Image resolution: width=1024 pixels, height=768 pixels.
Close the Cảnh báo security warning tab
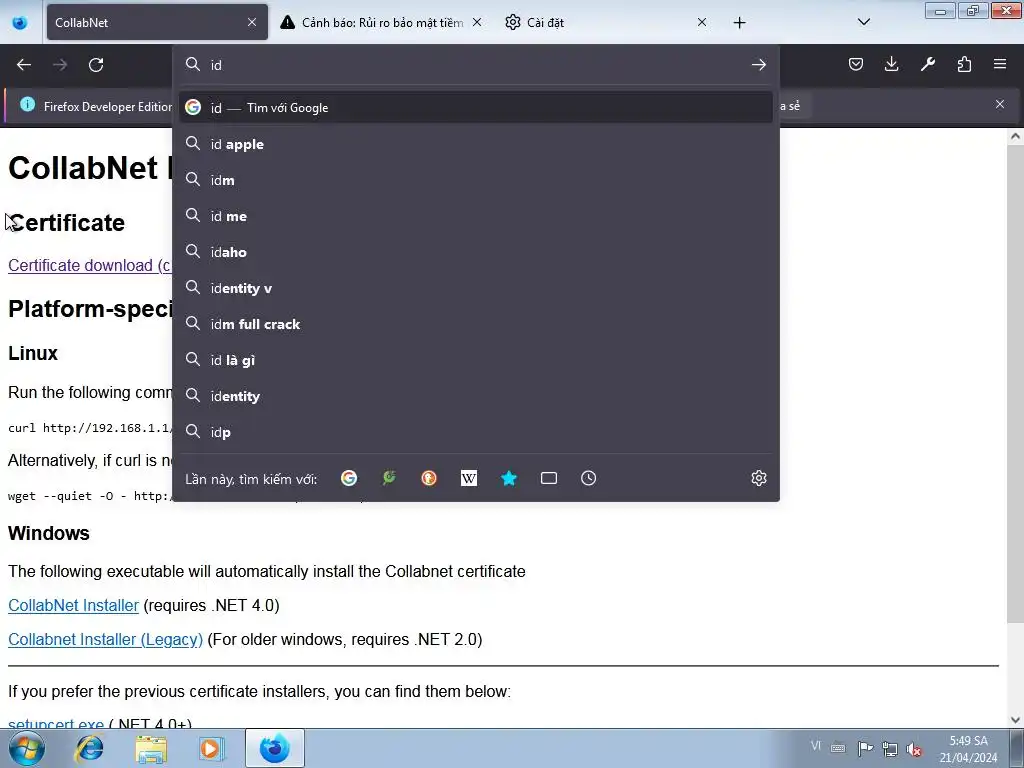coord(477,22)
